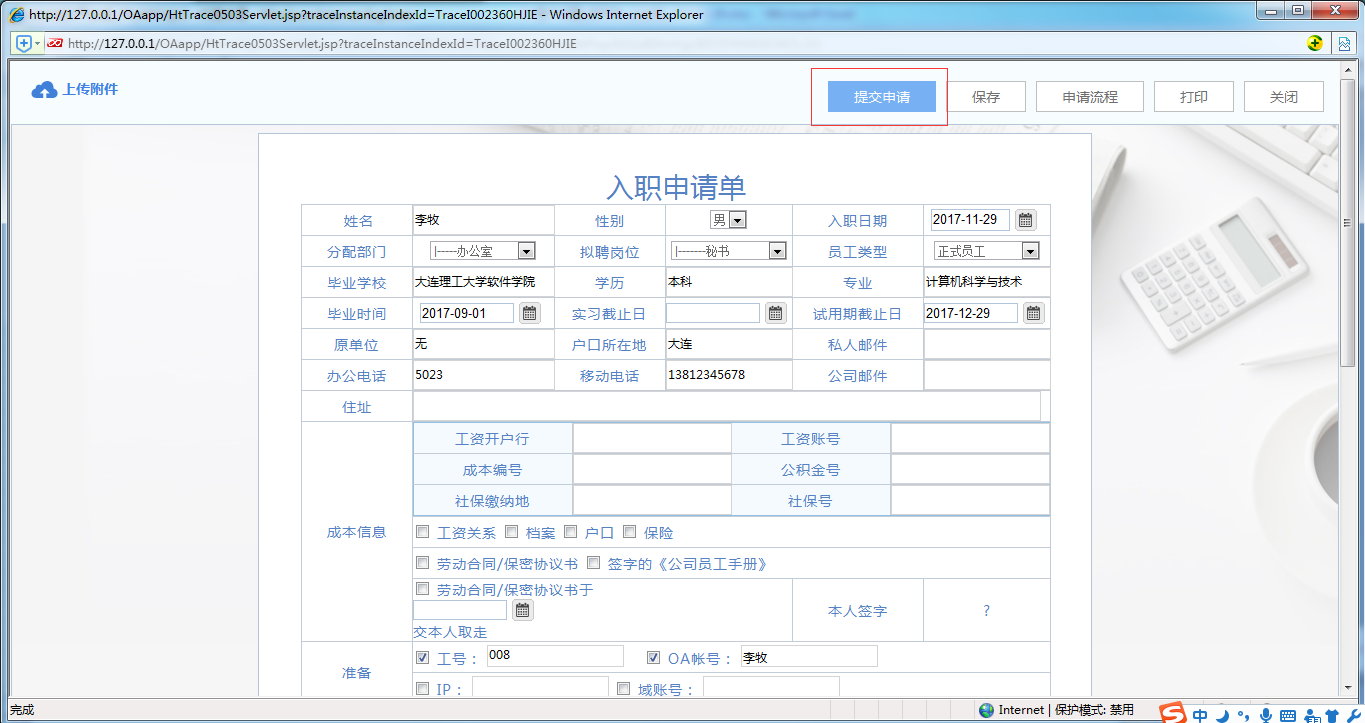
Task: Open calendar picker for 试用期截止日 field
Action: [1033, 312]
